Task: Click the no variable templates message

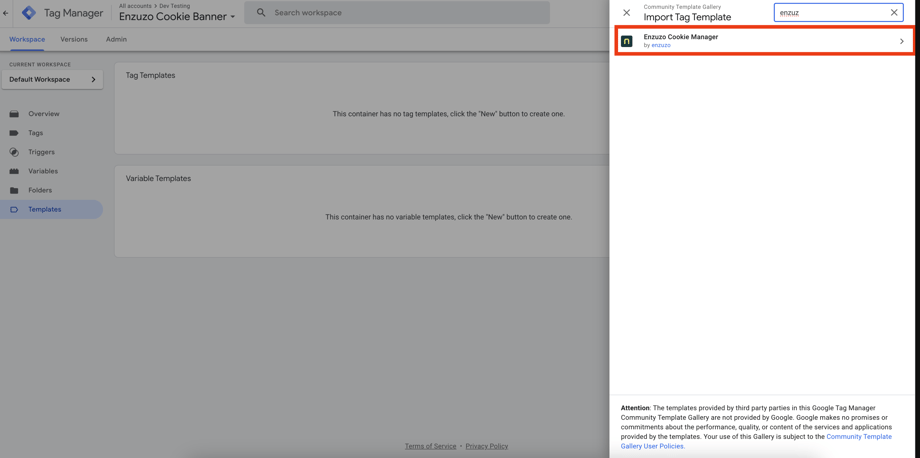Action: (x=449, y=217)
